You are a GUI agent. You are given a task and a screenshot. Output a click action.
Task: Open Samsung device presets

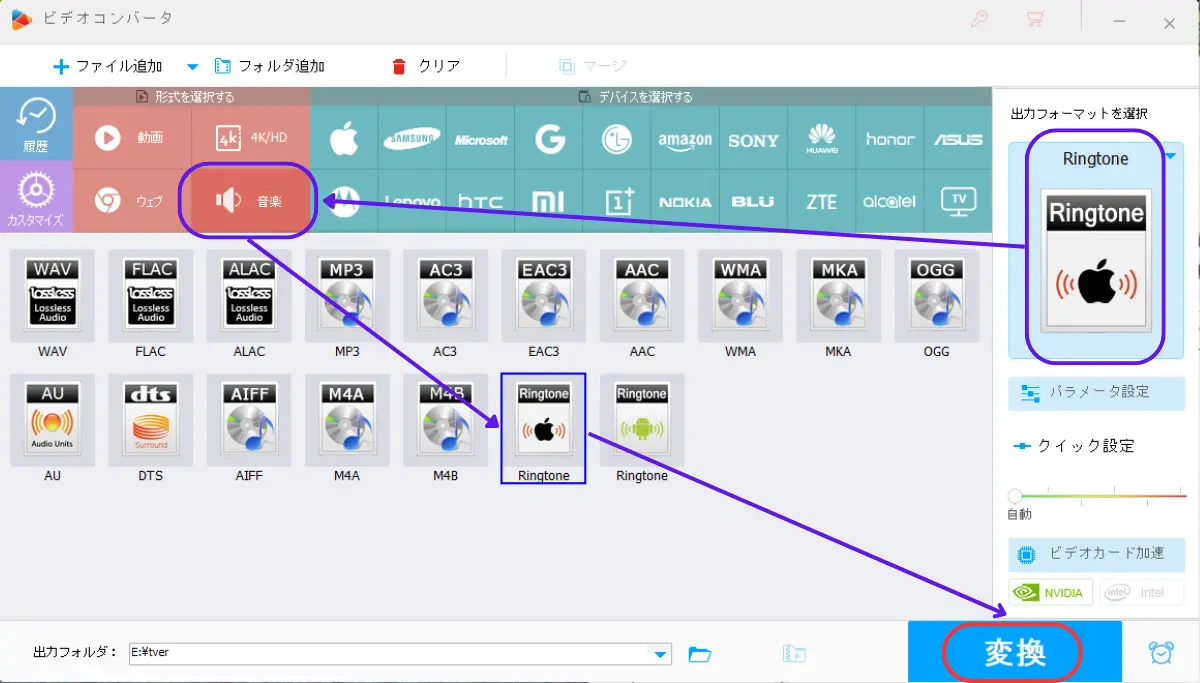pos(412,139)
